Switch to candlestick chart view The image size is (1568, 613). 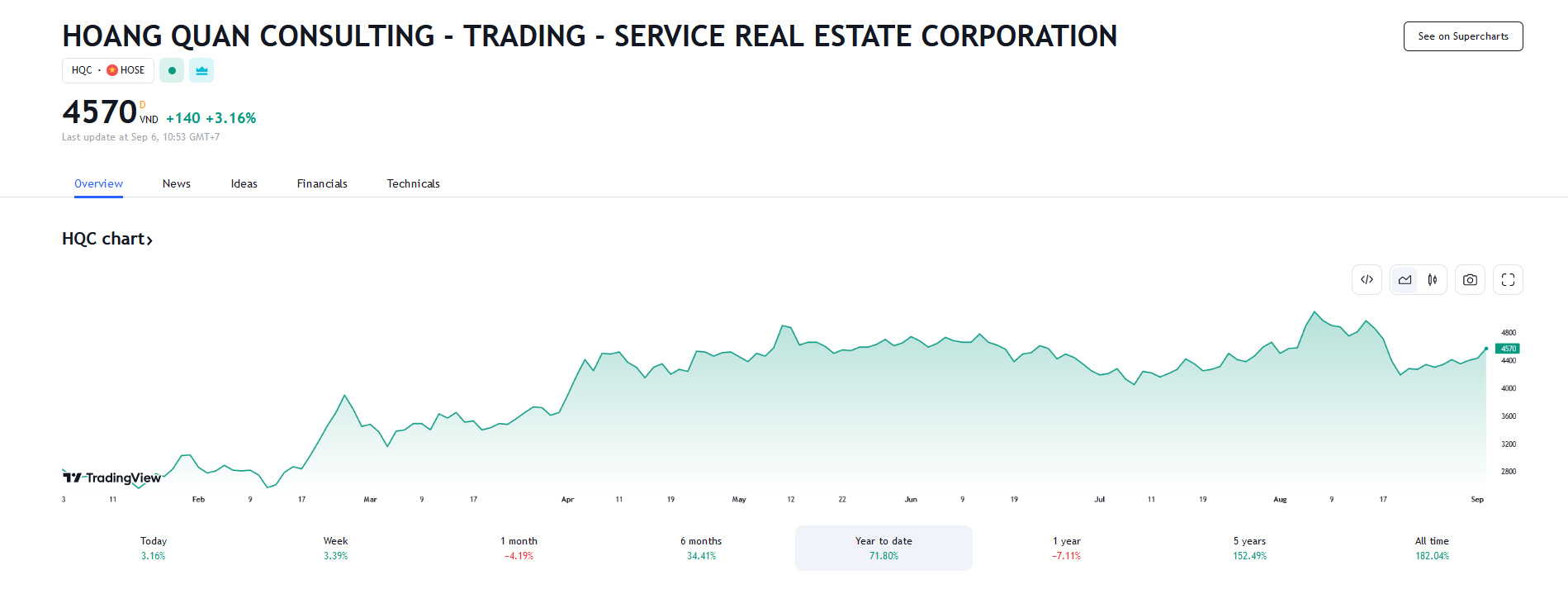click(1433, 280)
